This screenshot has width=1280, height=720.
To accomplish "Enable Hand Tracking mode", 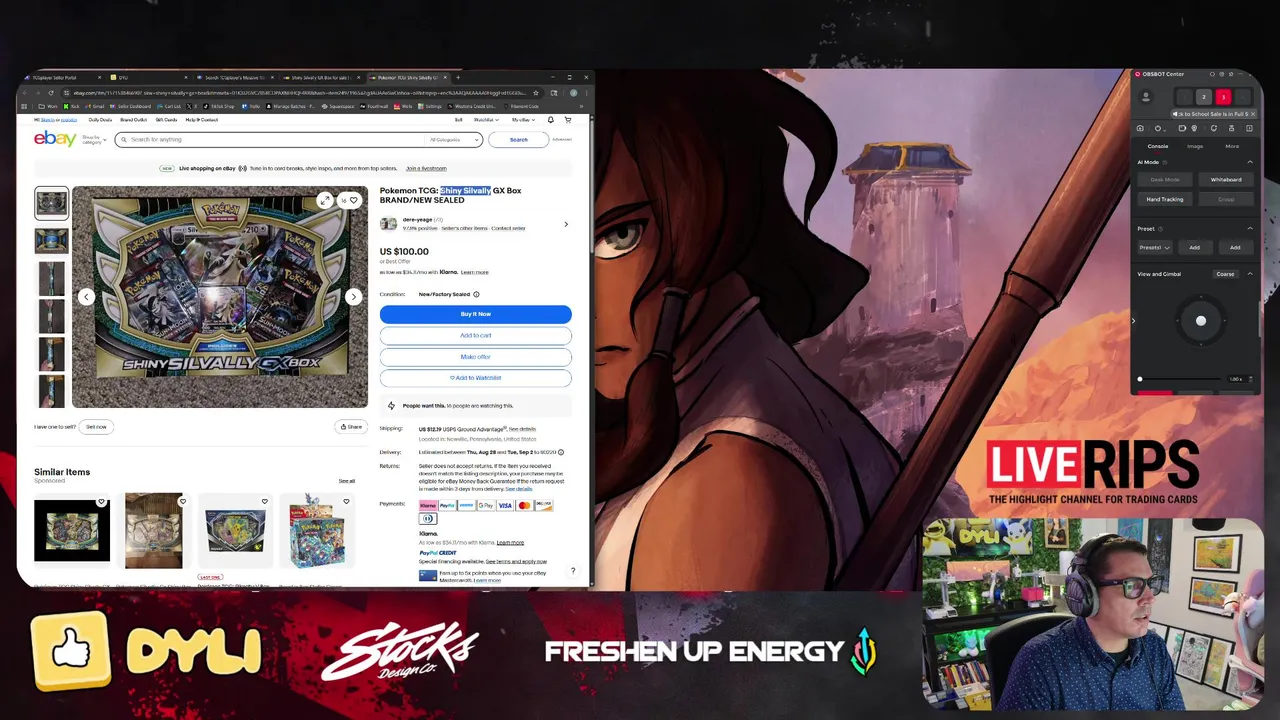I will coord(1164,199).
